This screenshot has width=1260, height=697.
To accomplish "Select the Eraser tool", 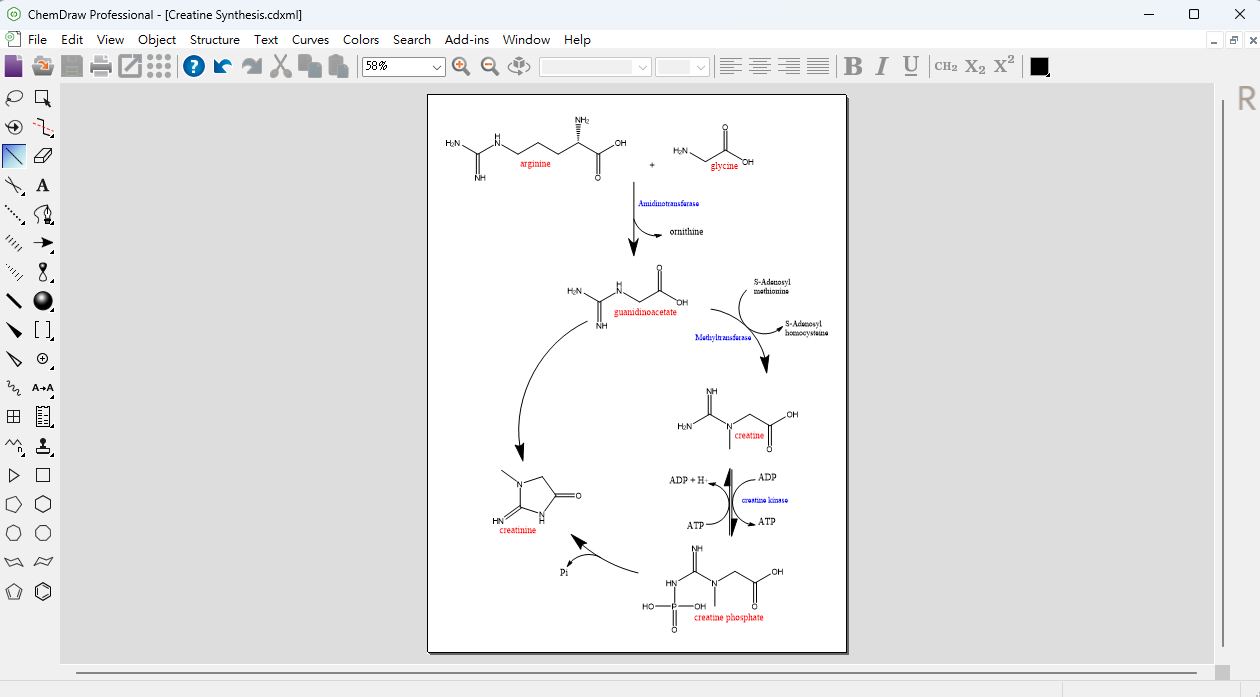I will point(43,156).
